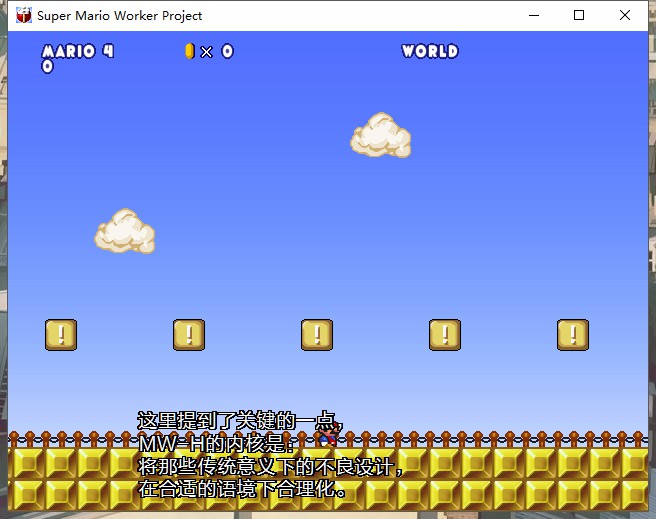This screenshot has height=519, width=656.
Task: Click the window title Super Mario Worker Project
Action: [120, 15]
